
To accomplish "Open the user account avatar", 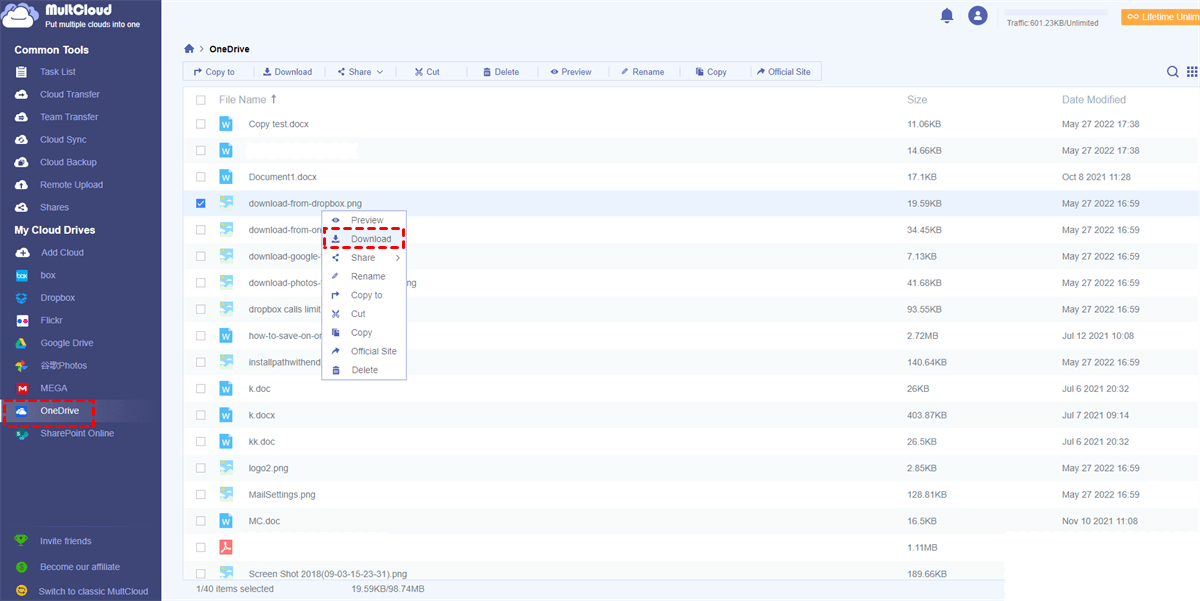I will (x=978, y=15).
